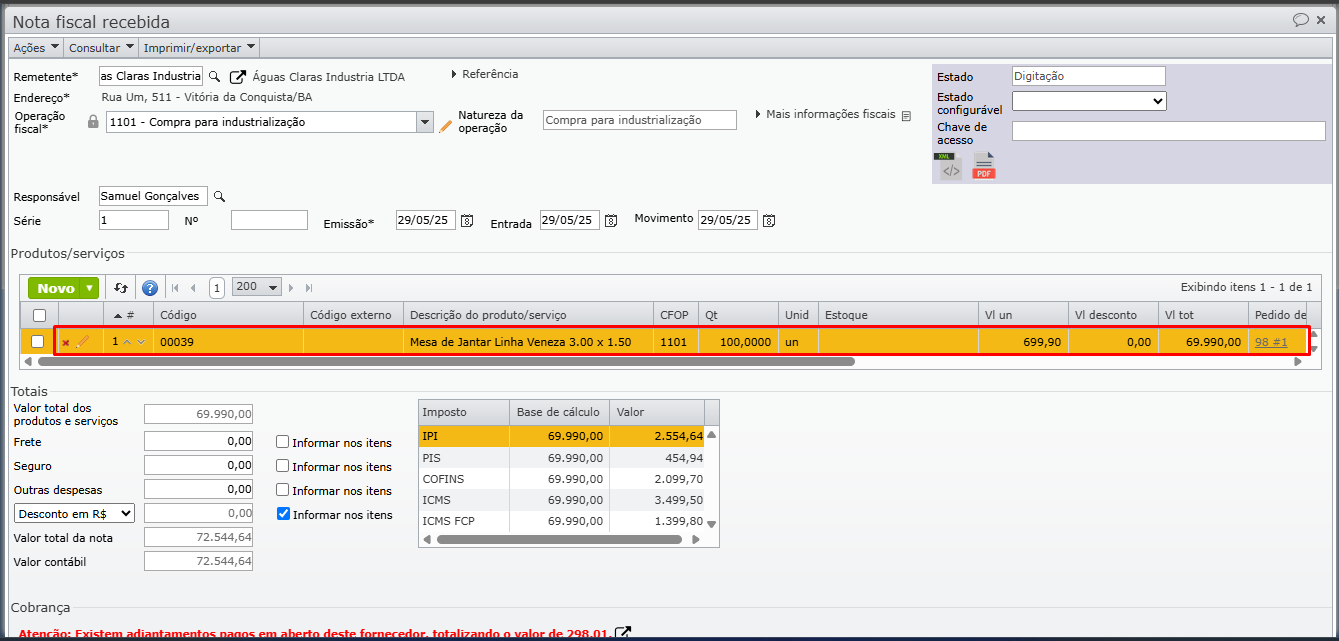Image resolution: width=1339 pixels, height=641 pixels.
Task: Toggle the select-all checkbox in grid header
Action: (x=39, y=315)
